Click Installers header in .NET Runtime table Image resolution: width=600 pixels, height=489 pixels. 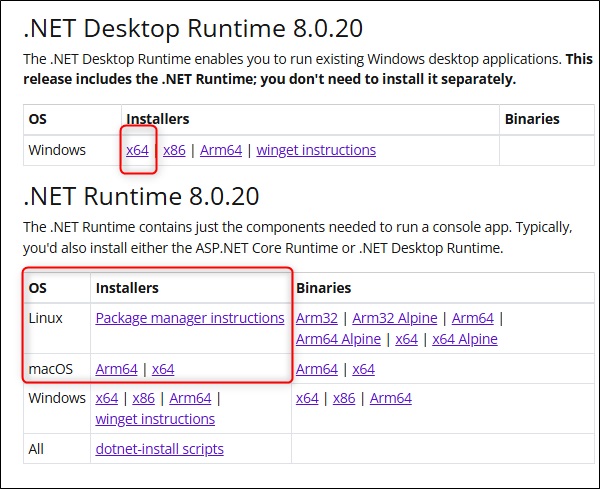point(127,288)
